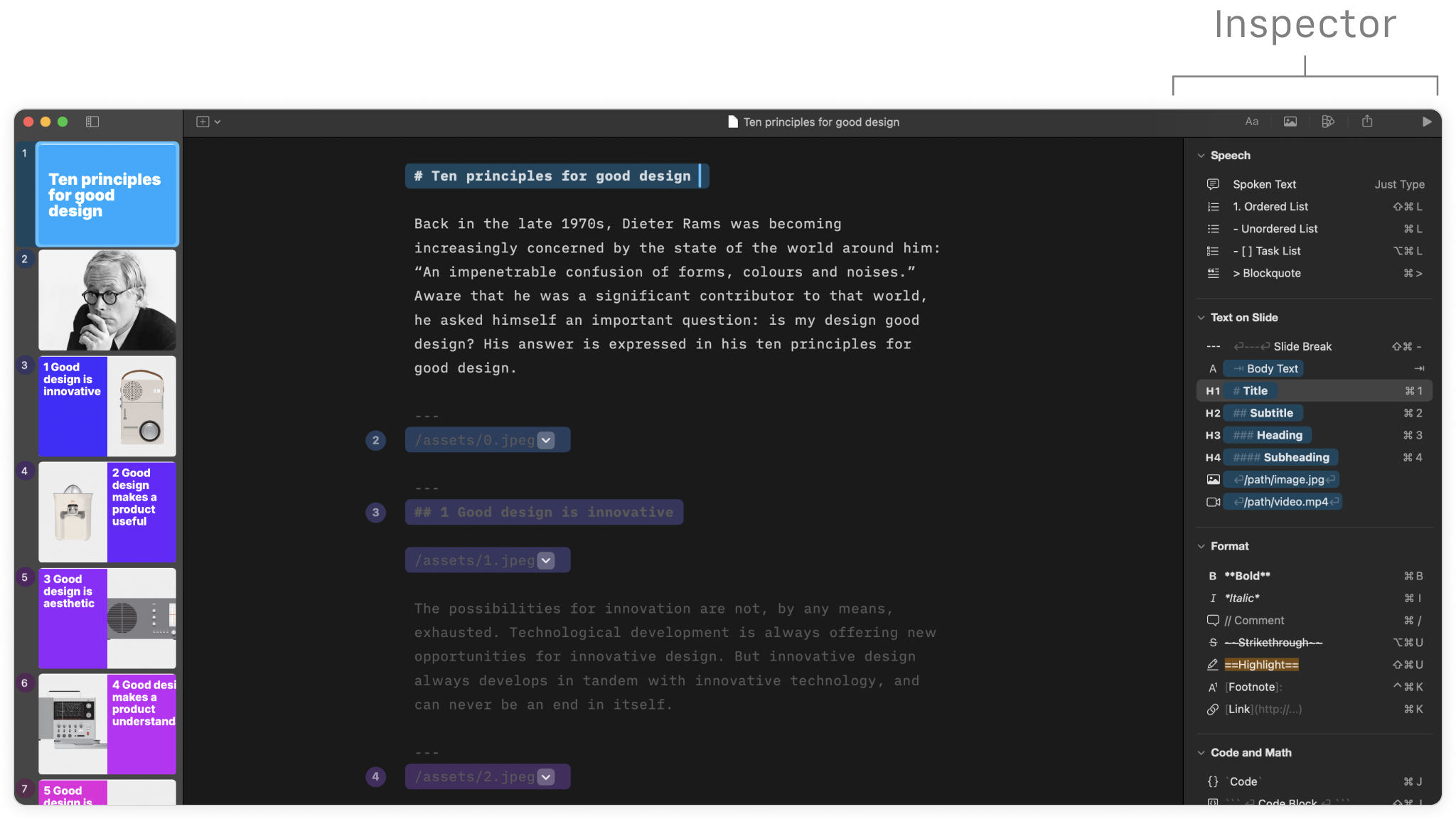Choose the H4 Subheading style
1456x819 pixels.
(x=1315, y=457)
